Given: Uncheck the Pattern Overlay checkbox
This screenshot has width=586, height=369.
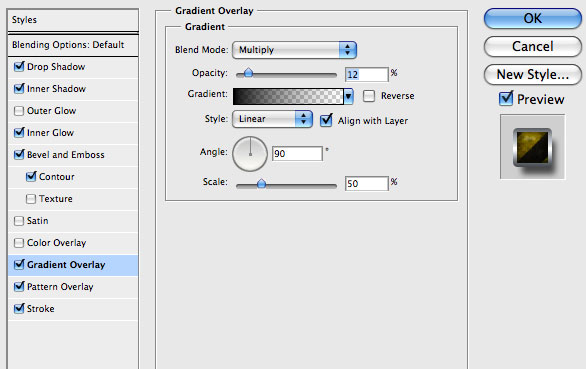Looking at the screenshot, I should coord(19,287).
